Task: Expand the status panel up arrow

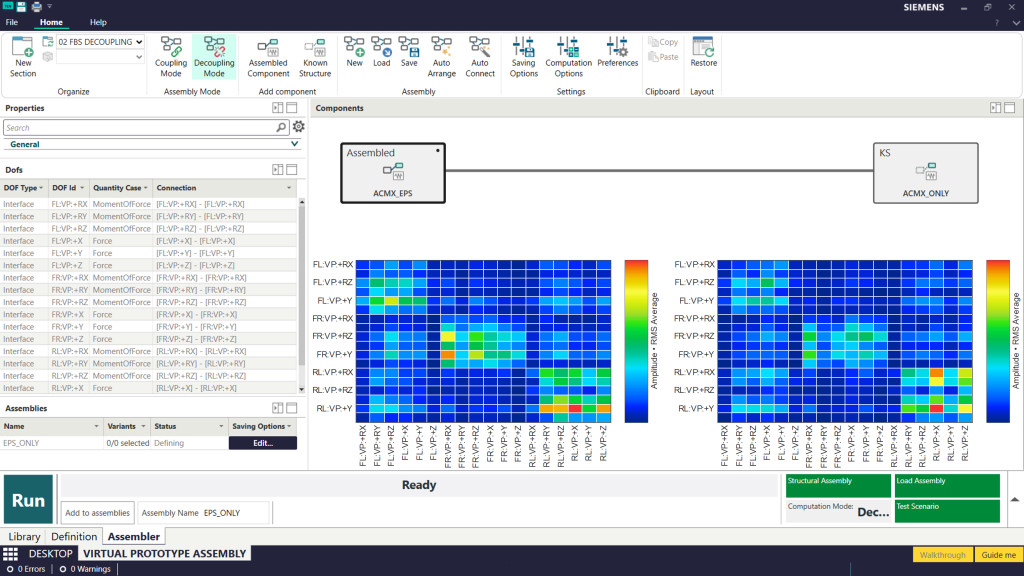Action: (1015, 500)
